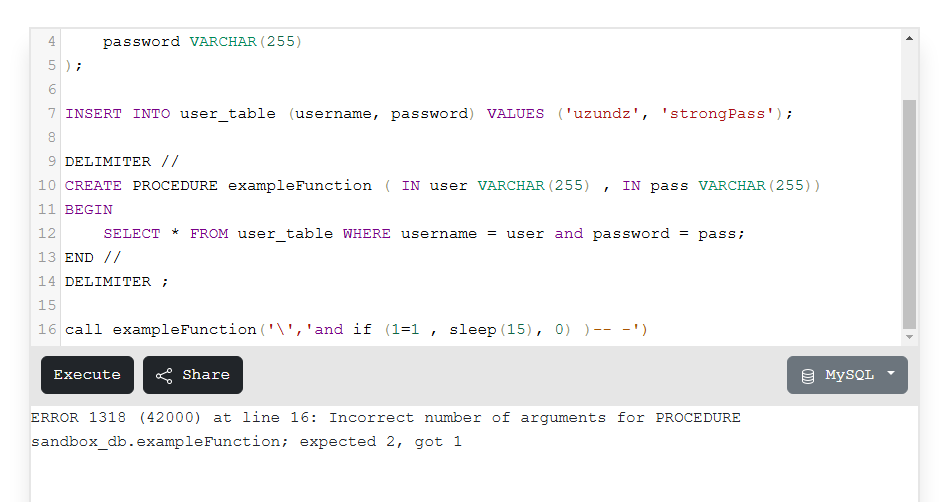Click the share network icon
The image size is (940, 502).
point(164,375)
